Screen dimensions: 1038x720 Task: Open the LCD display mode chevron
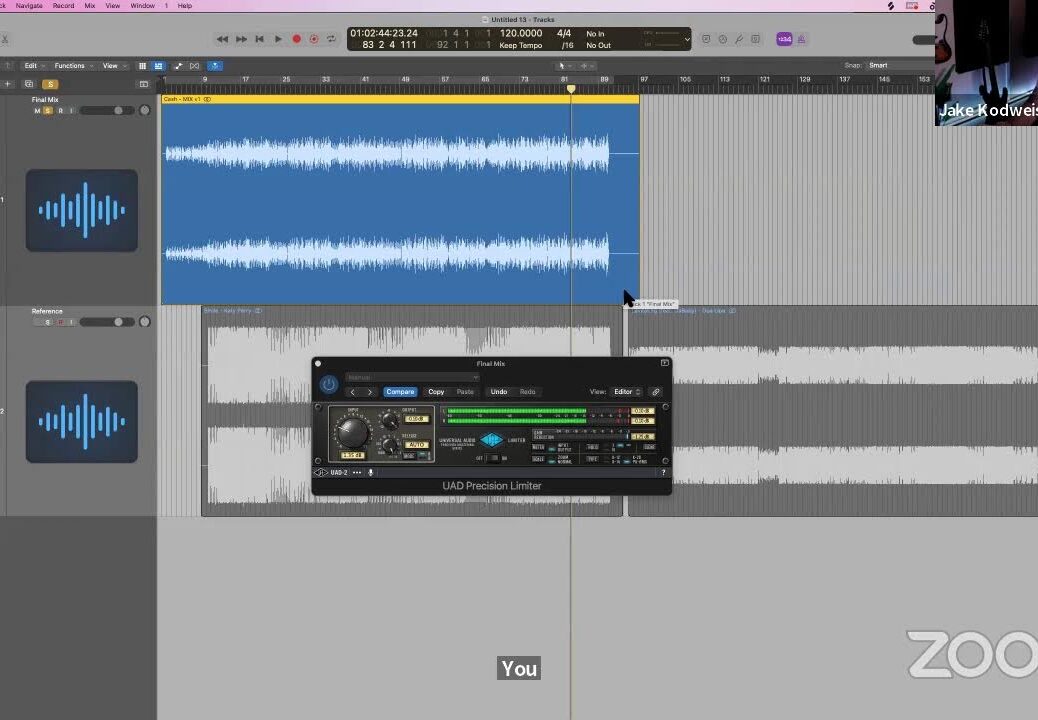[x=687, y=39]
